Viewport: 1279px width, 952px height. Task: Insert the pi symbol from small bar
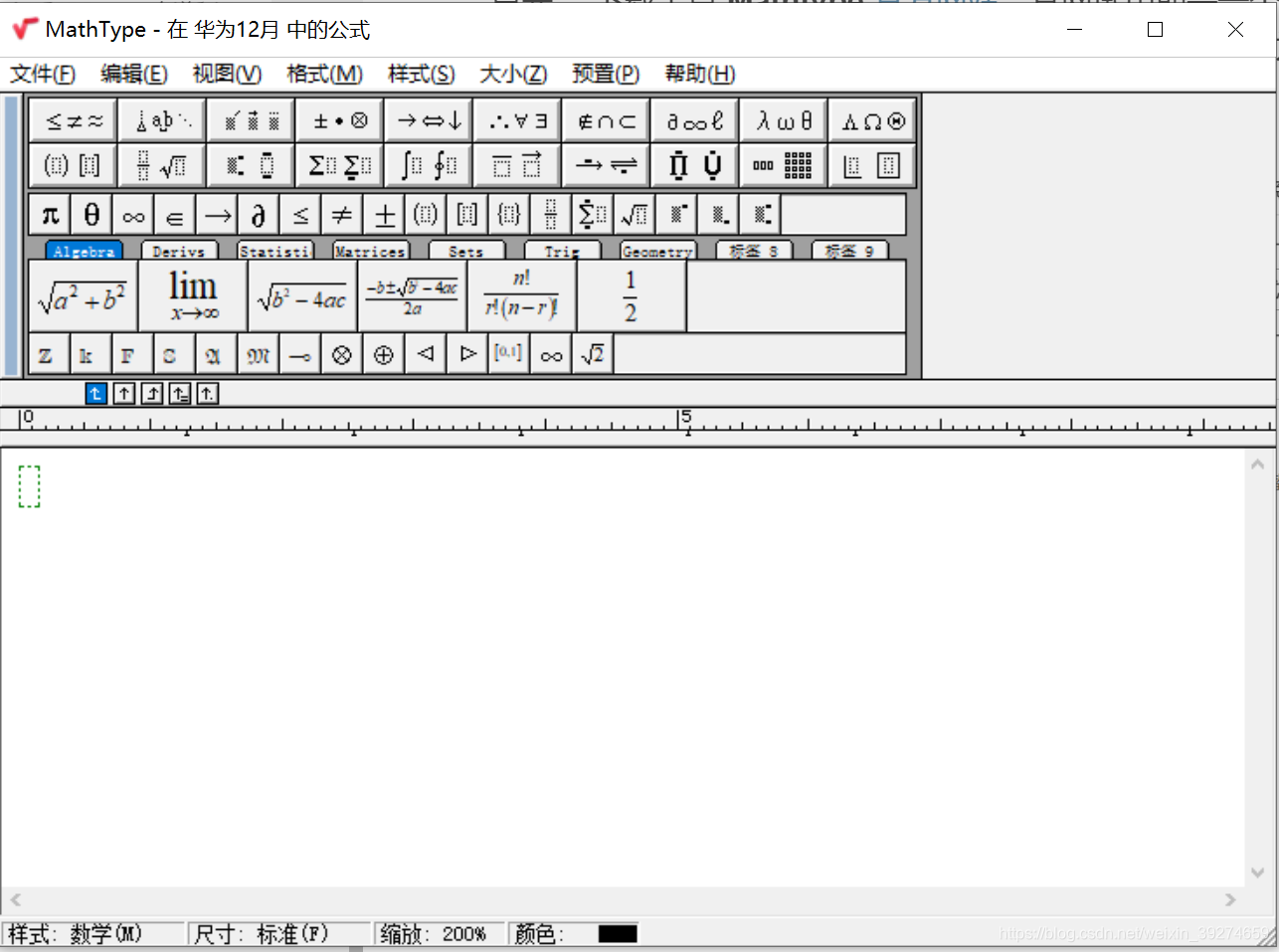[x=50, y=214]
